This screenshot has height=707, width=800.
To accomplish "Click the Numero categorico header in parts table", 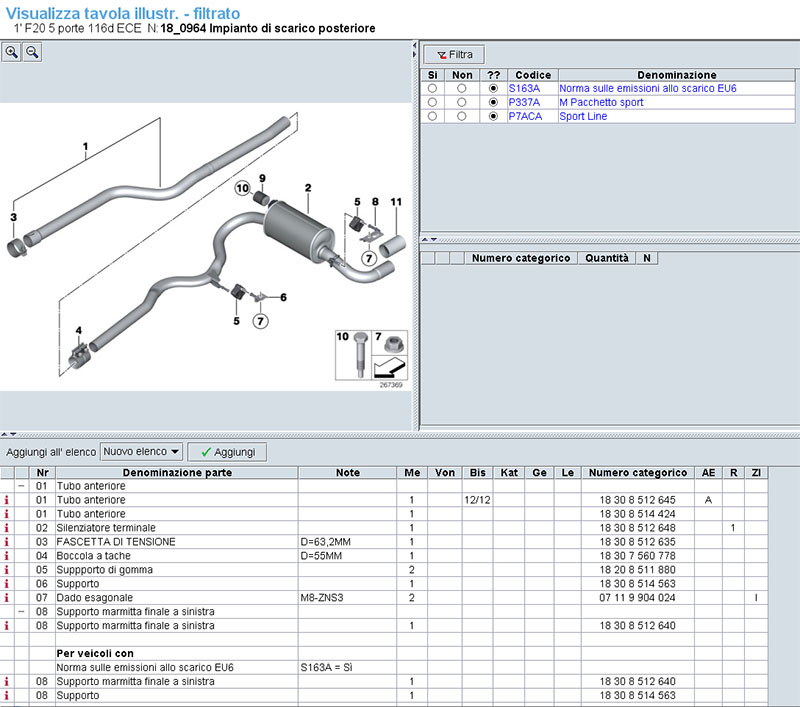I will point(637,472).
